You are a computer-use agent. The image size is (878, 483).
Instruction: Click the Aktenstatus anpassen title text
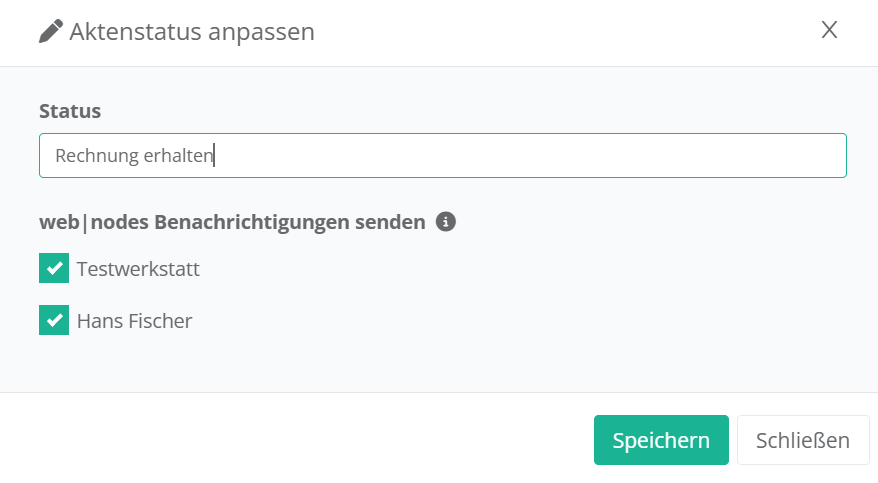[x=192, y=32]
